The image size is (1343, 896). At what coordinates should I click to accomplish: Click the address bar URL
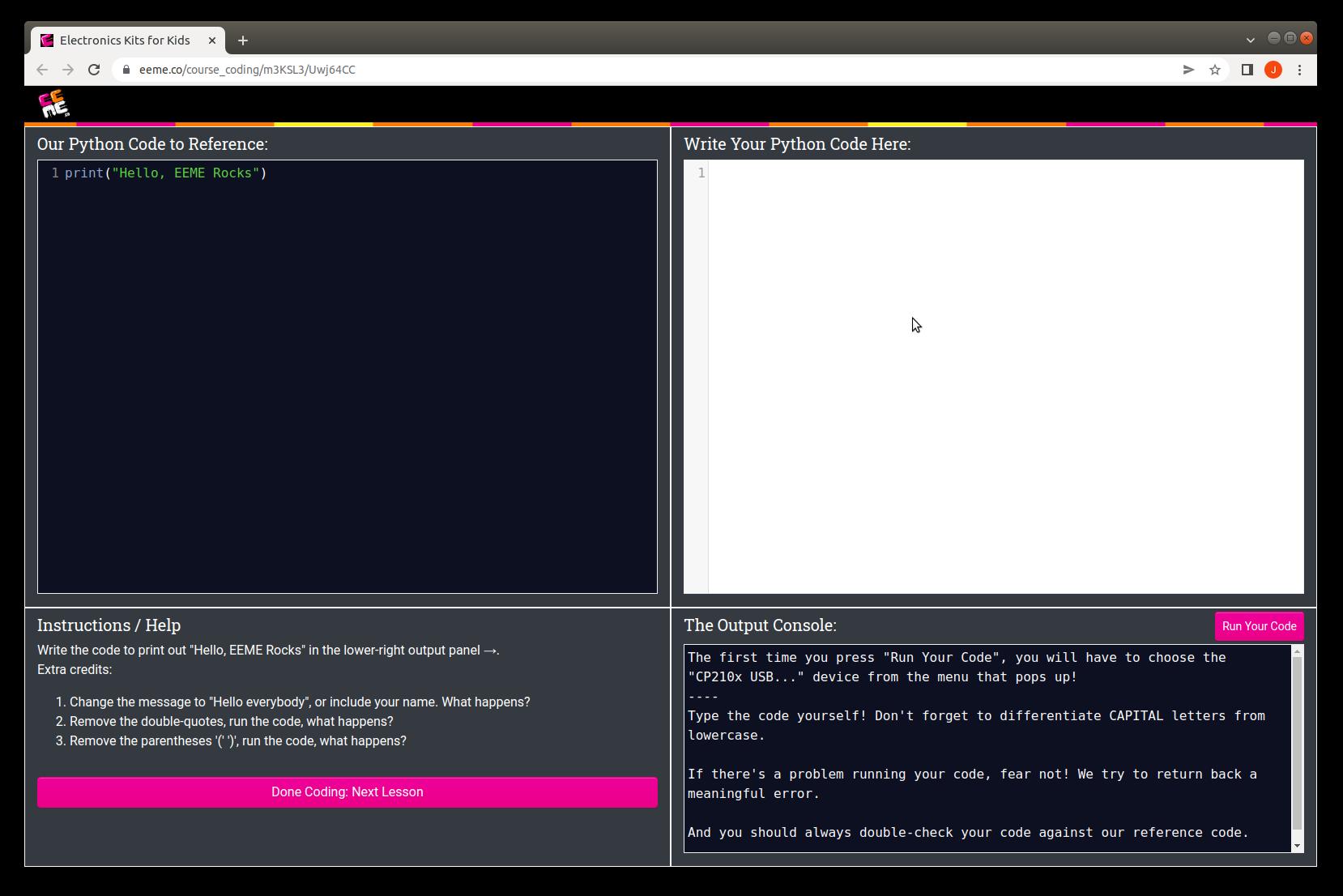click(x=247, y=70)
